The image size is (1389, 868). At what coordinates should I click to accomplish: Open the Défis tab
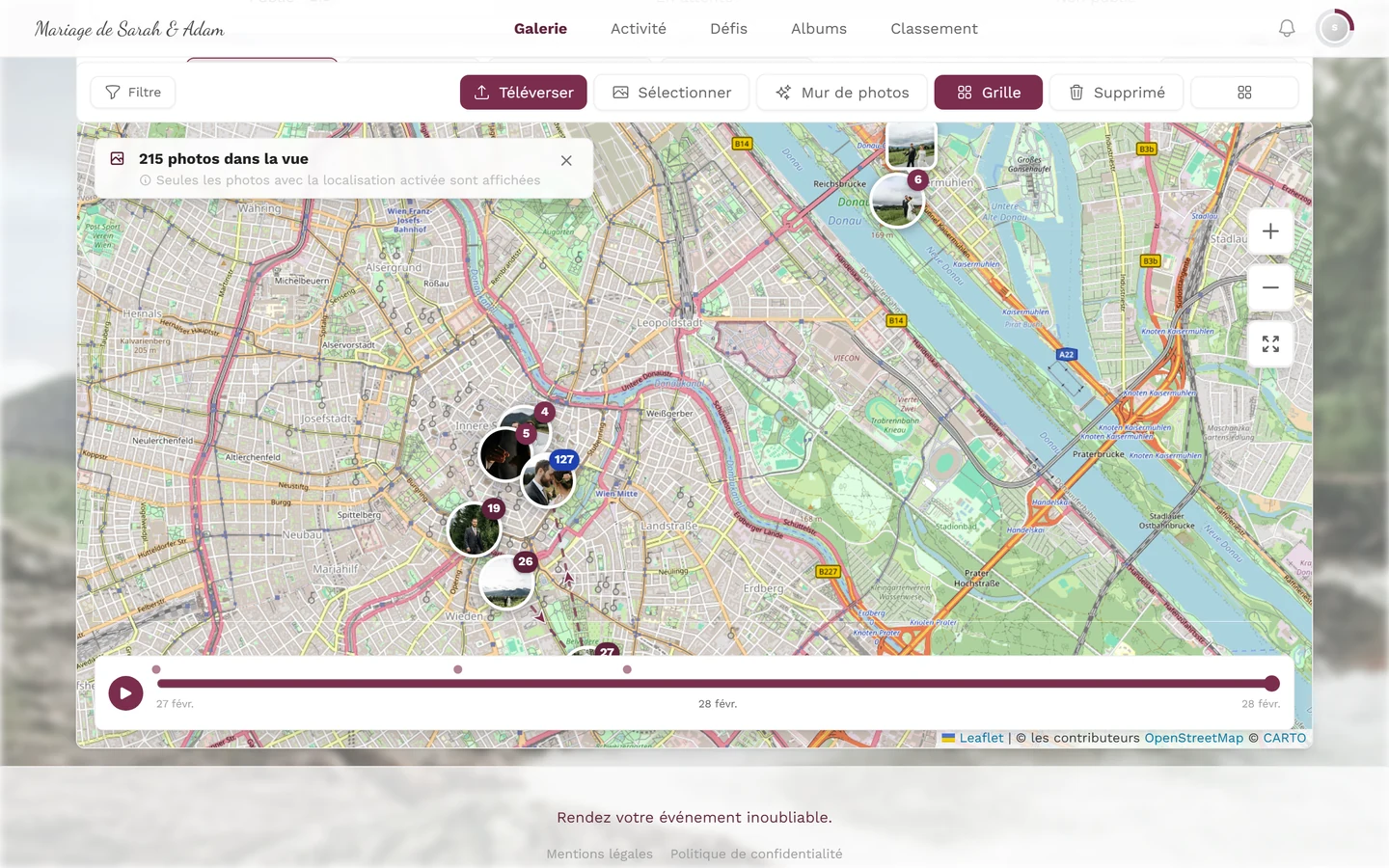pos(728,29)
